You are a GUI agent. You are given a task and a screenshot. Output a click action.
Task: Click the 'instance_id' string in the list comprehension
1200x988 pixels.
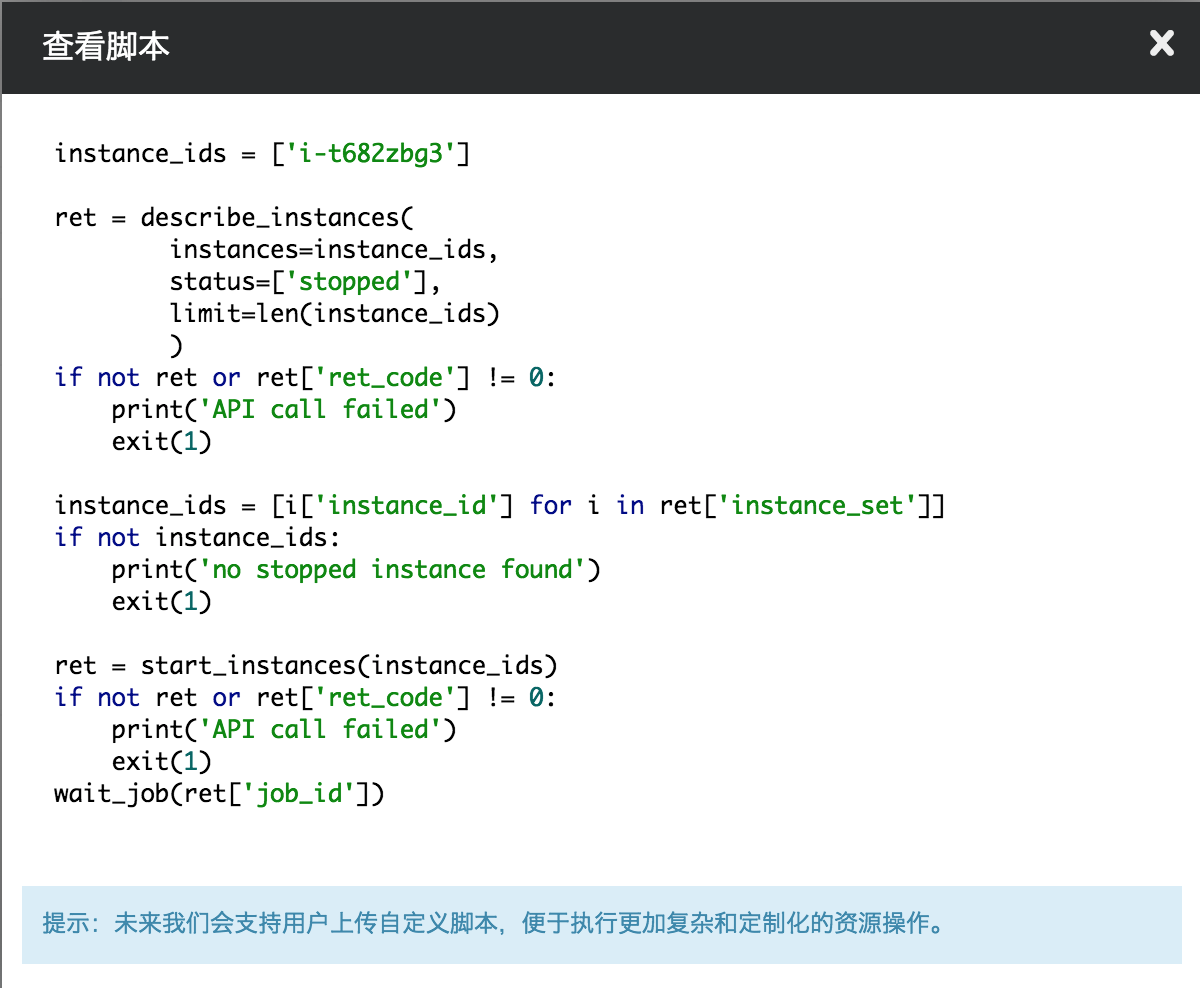pos(414,506)
